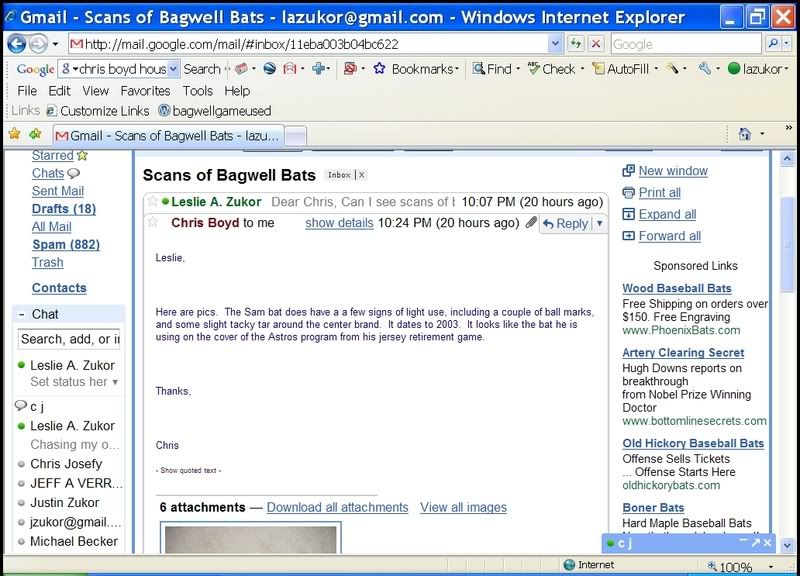The height and width of the screenshot is (576, 800).
Task: Click the New window icon
Action: click(629, 170)
